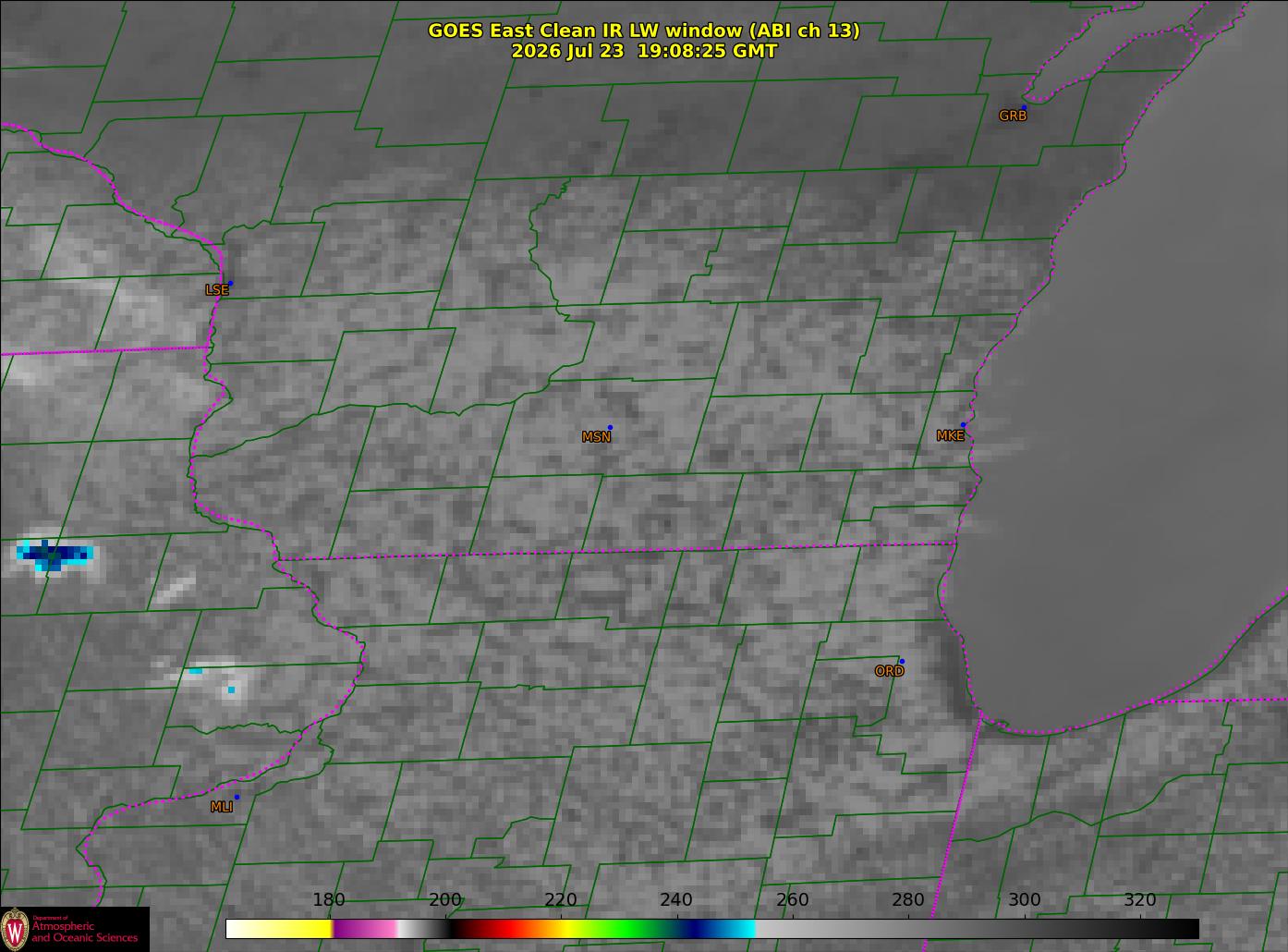Click the MLI station marker dot
This screenshot has height=952, width=1288.
click(x=237, y=797)
